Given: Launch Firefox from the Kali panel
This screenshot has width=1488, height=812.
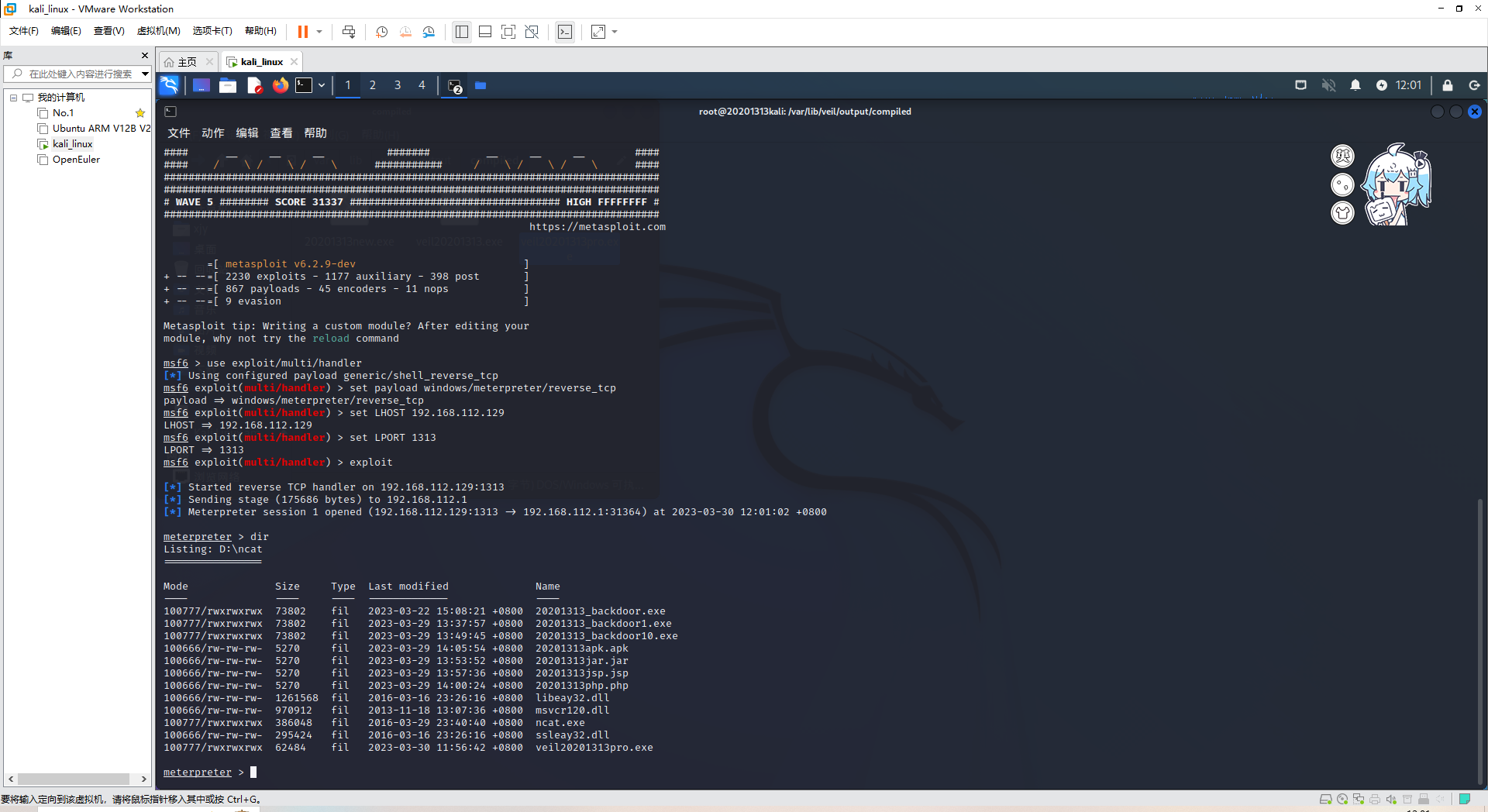Looking at the screenshot, I should pyautogui.click(x=281, y=85).
